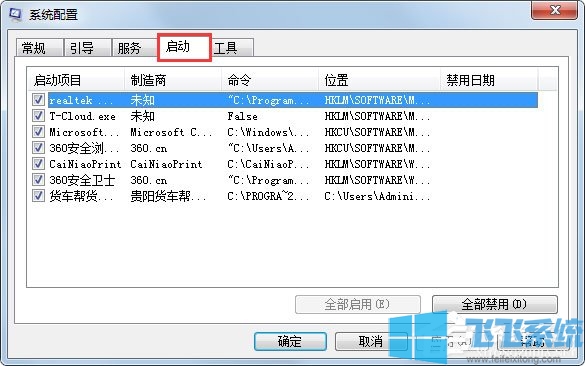This screenshot has width=585, height=366.
Task: Click the 位置 column header
Action: pyautogui.click(x=379, y=80)
